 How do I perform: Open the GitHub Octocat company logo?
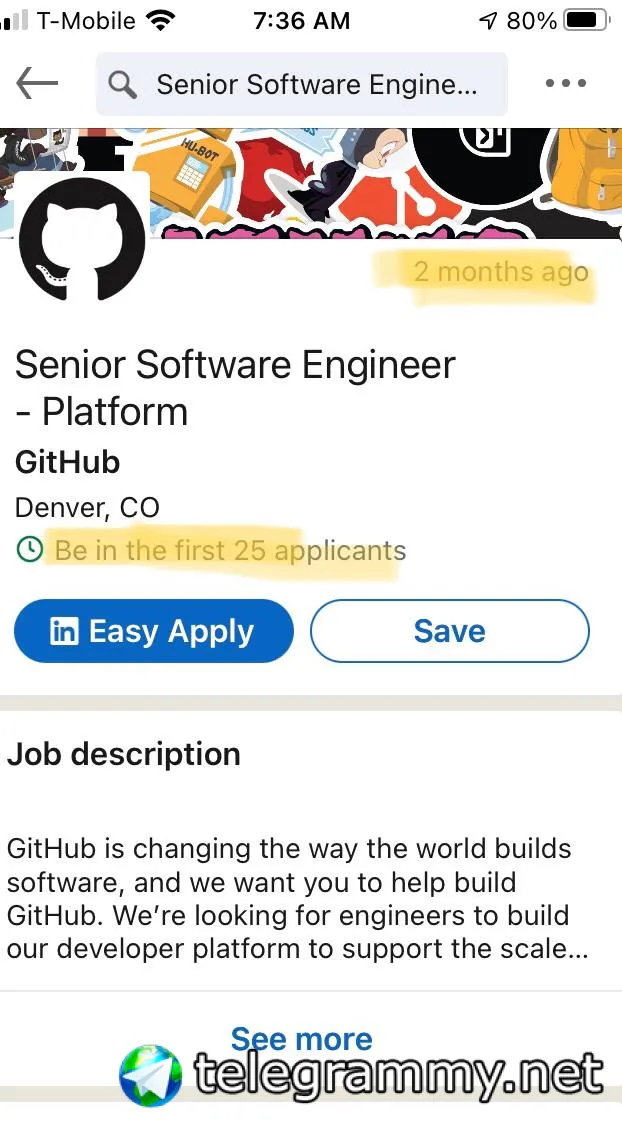82,238
